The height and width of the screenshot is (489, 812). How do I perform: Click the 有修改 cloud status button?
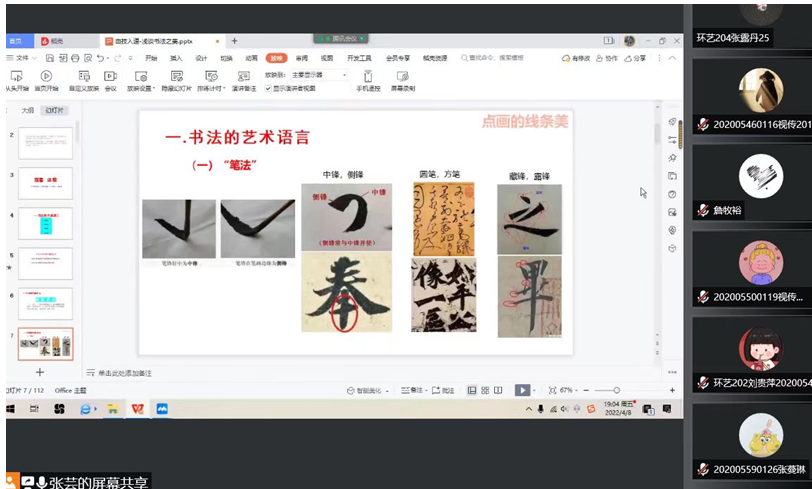point(576,58)
